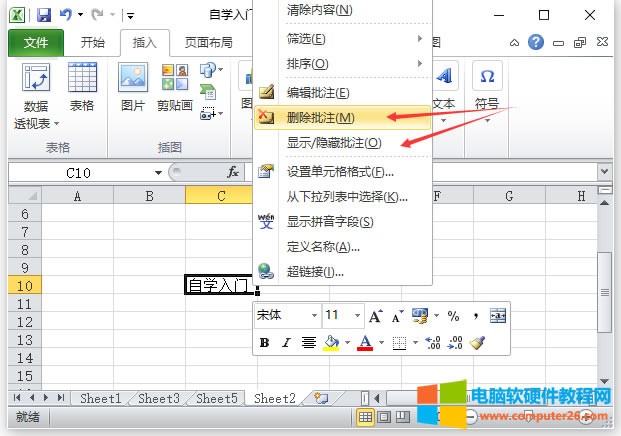Choose 清除内容(N) in context menu
The height and width of the screenshot is (436, 621).
(x=342, y=10)
